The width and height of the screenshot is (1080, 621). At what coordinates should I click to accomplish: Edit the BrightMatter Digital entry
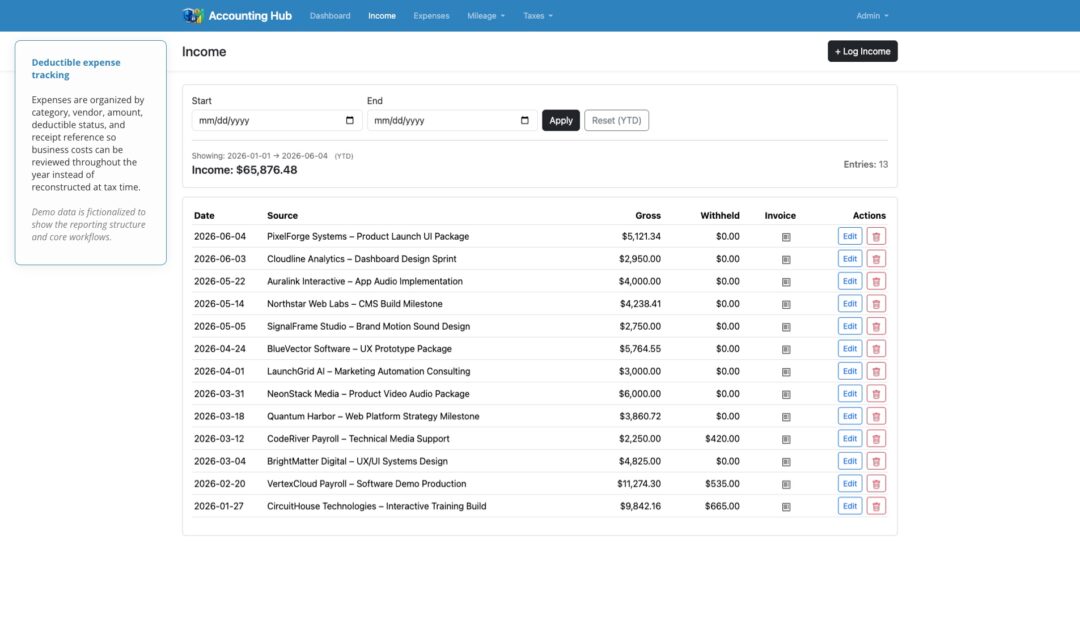(x=850, y=461)
